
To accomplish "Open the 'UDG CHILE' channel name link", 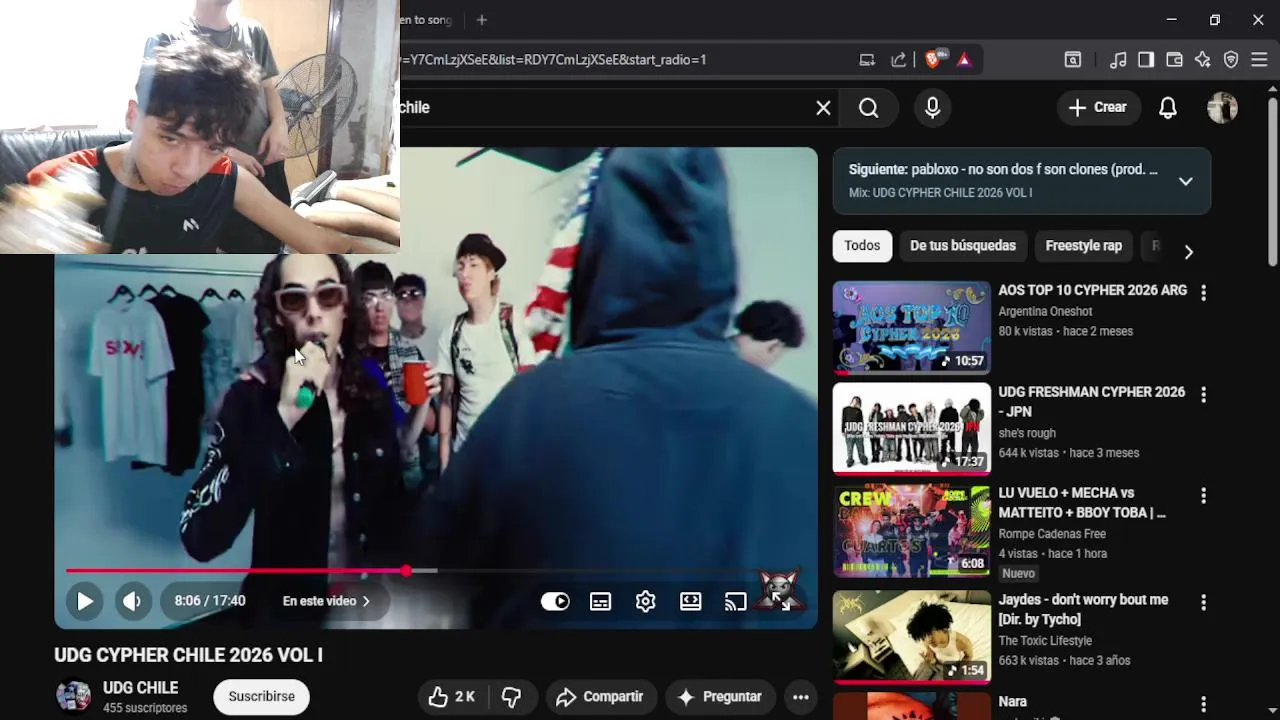I will (x=140, y=688).
